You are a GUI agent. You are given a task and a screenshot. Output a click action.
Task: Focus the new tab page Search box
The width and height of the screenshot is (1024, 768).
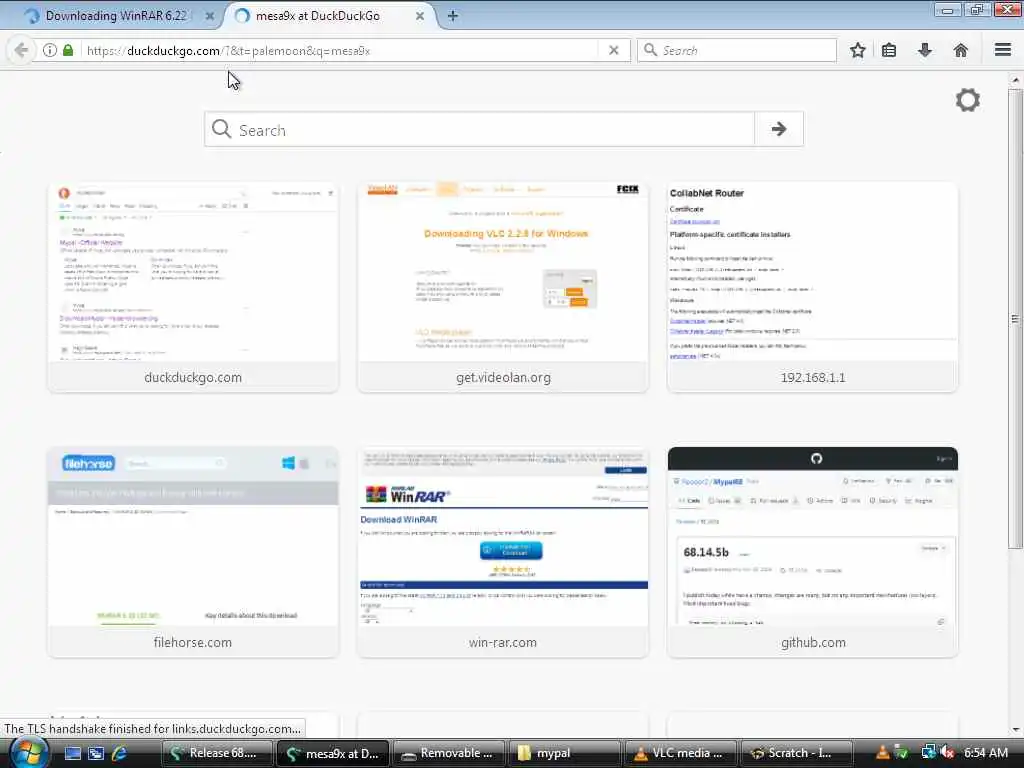click(479, 129)
